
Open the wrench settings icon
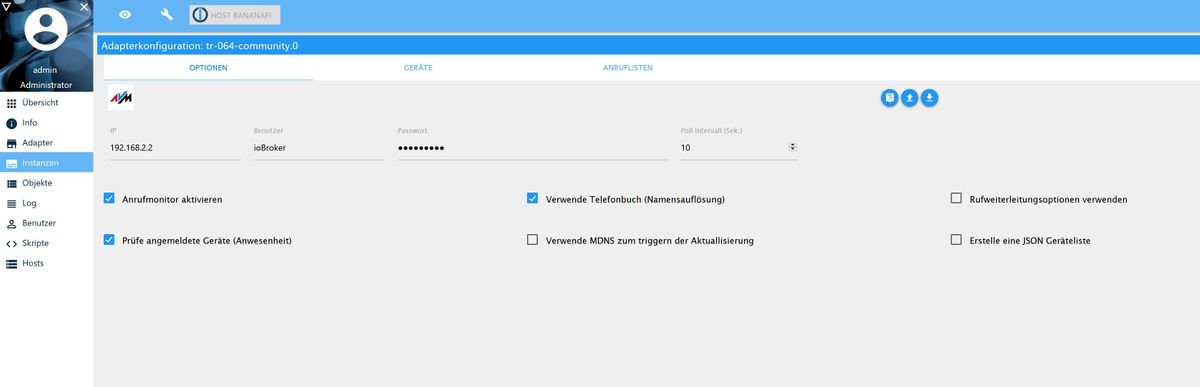[x=167, y=15]
